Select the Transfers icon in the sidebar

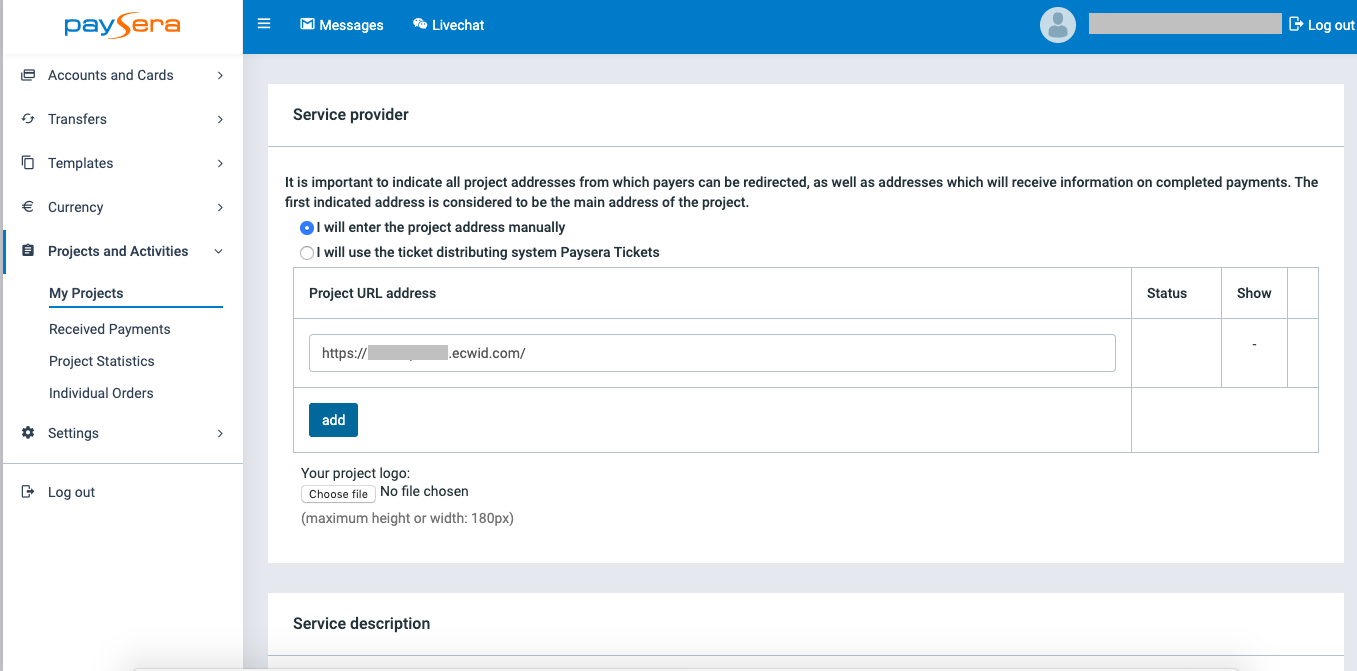[27, 119]
